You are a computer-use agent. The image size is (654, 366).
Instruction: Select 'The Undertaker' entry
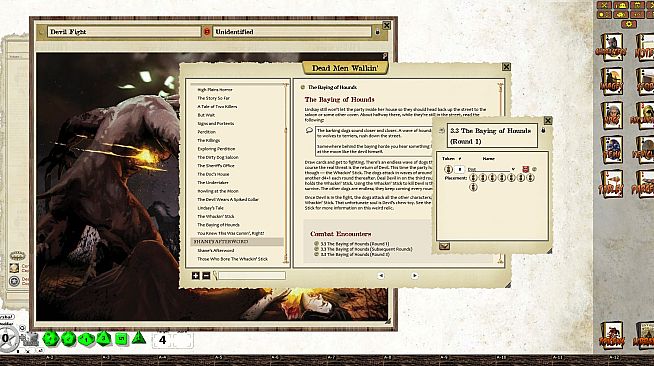coord(212,183)
